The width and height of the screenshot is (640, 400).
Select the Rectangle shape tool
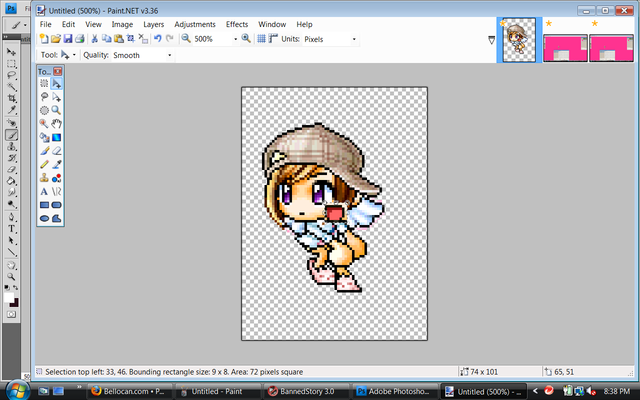point(44,205)
